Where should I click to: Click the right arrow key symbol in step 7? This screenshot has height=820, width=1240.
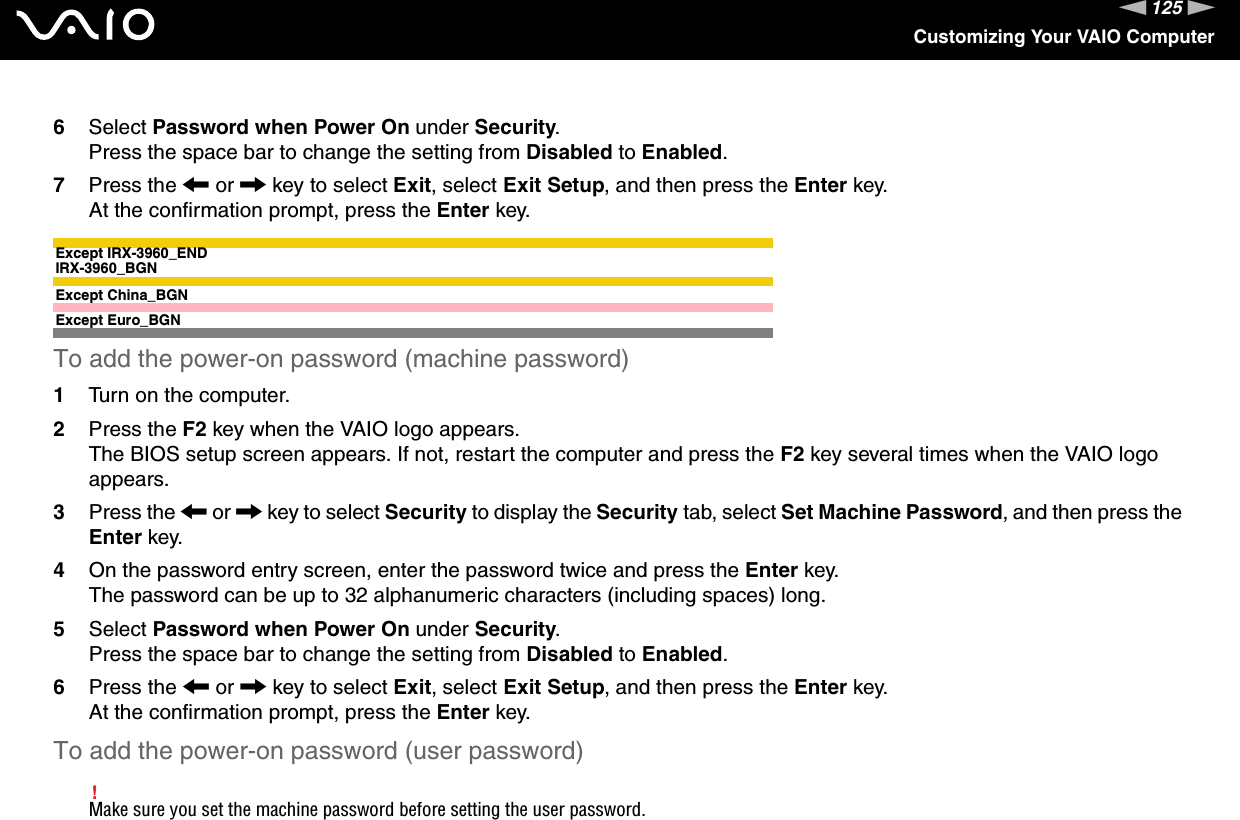(x=253, y=185)
